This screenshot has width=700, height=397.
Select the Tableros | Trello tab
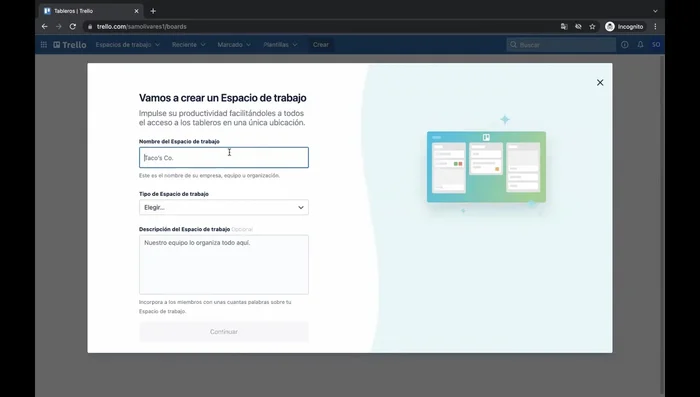click(x=91, y=11)
